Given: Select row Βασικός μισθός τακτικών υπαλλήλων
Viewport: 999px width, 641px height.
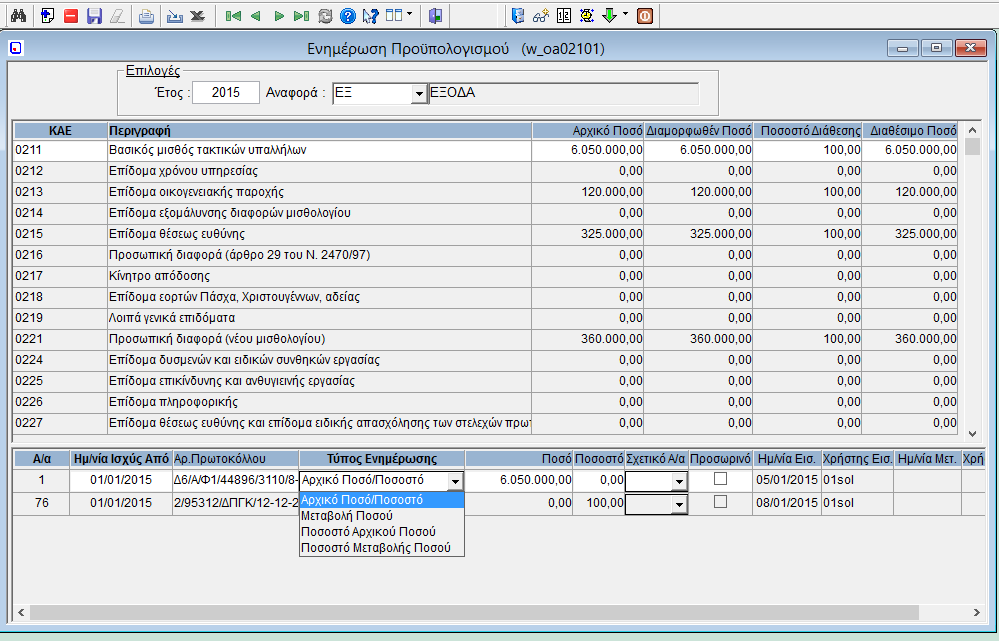Looking at the screenshot, I should (x=485, y=150).
